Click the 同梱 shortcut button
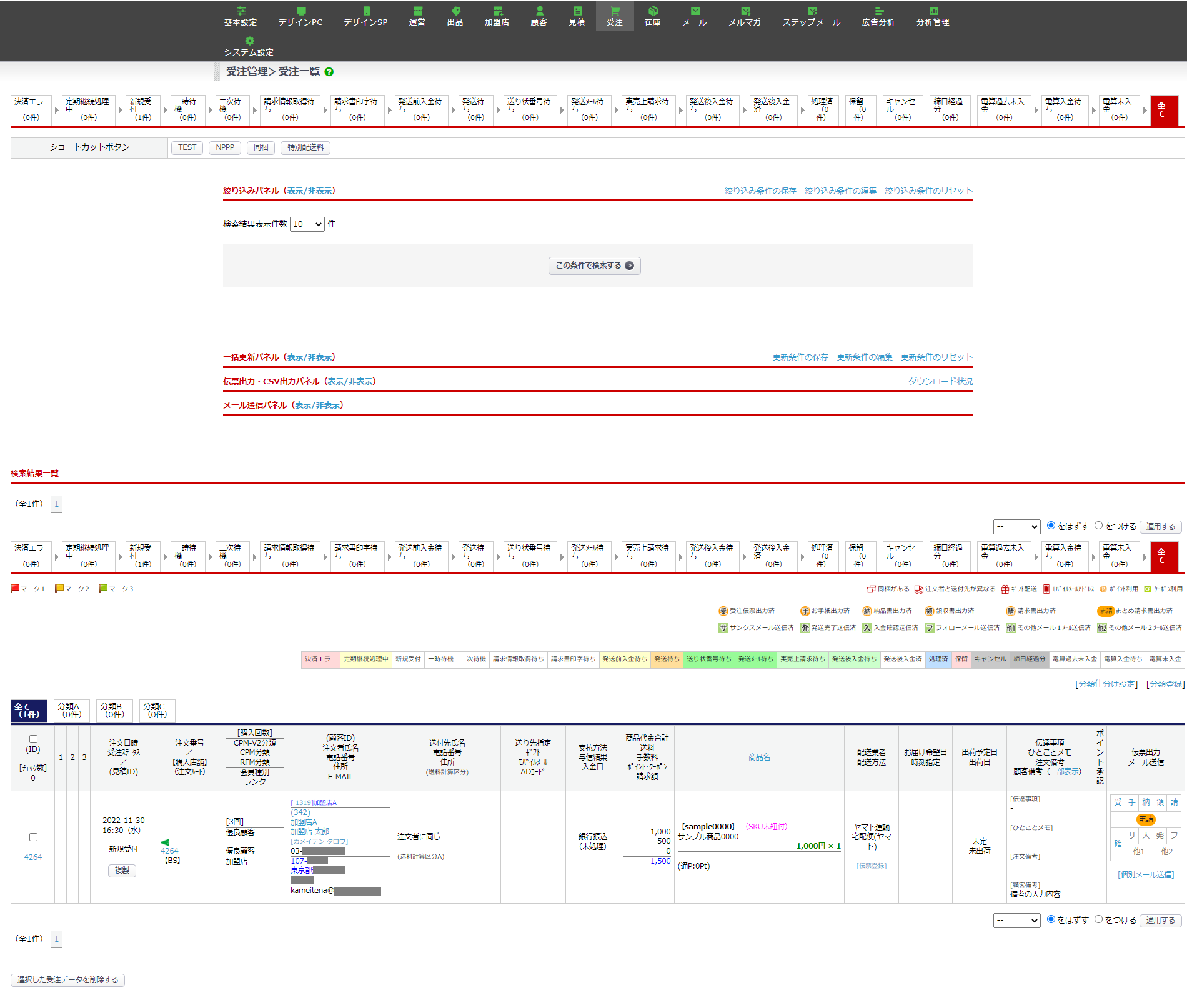 (261, 147)
